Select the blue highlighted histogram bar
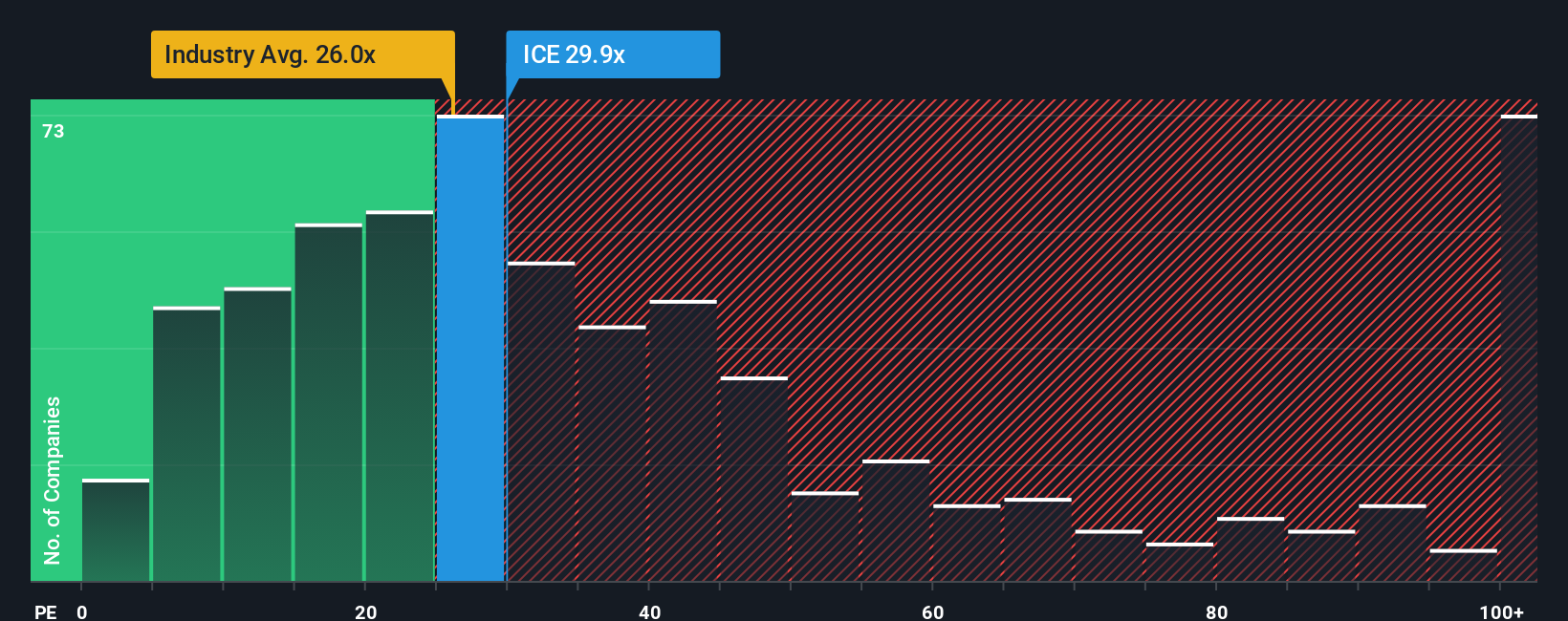The image size is (1568, 621). [470, 348]
